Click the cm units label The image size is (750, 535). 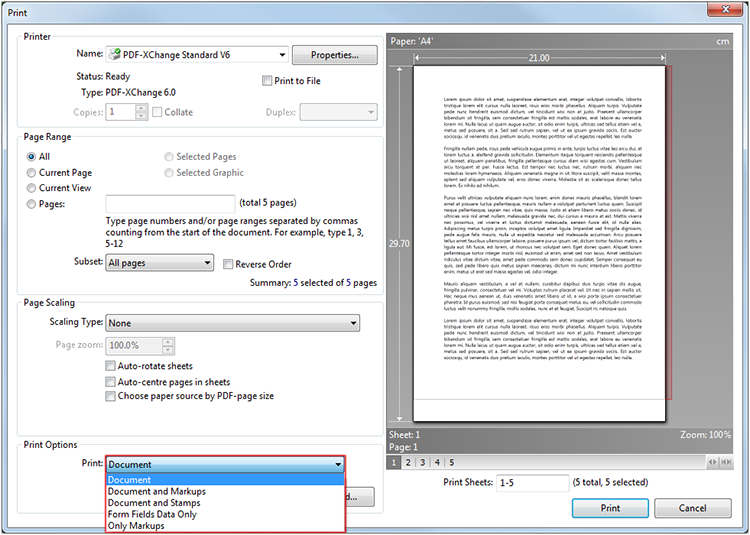pyautogui.click(x=723, y=42)
